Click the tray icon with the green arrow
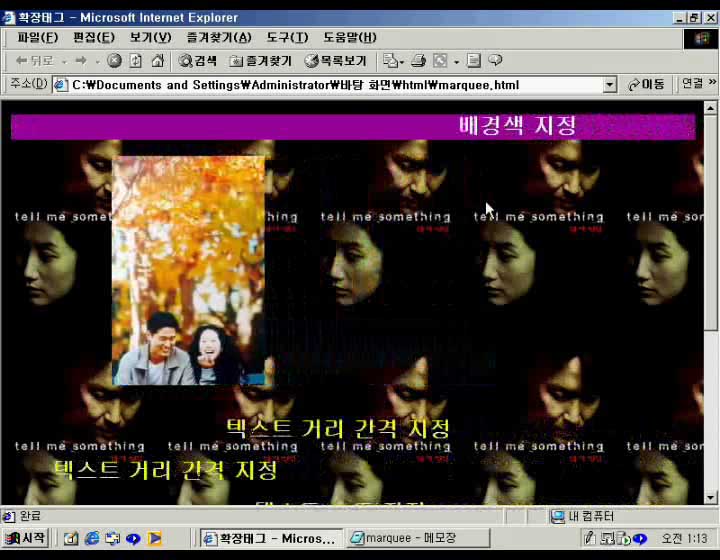 tap(623, 538)
